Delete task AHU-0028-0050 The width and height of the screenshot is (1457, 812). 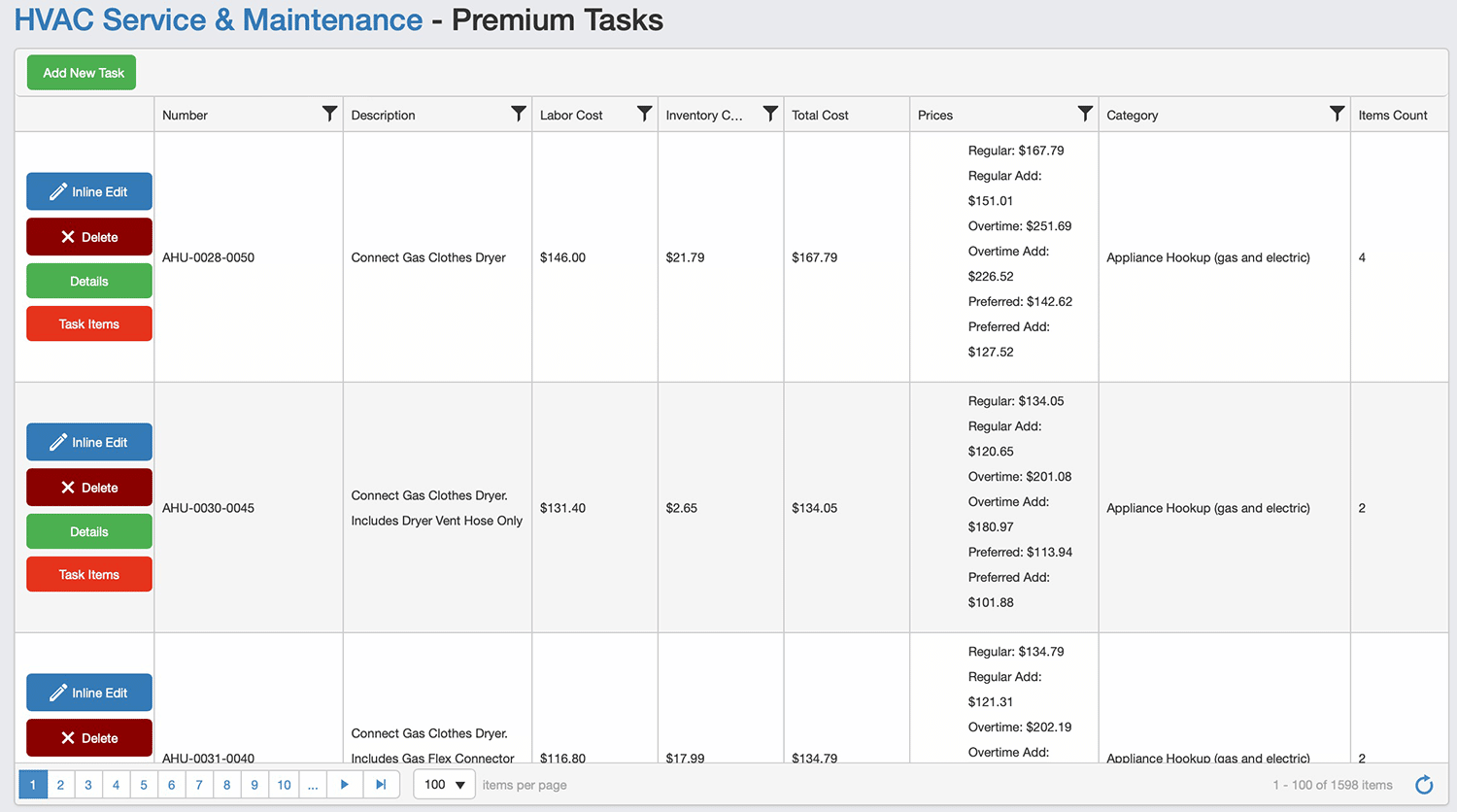tap(89, 237)
